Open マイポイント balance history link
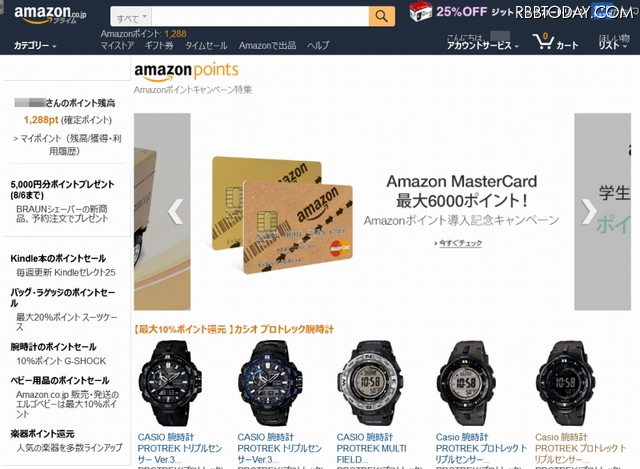Viewport: 640px width, 469px height. tap(67, 144)
